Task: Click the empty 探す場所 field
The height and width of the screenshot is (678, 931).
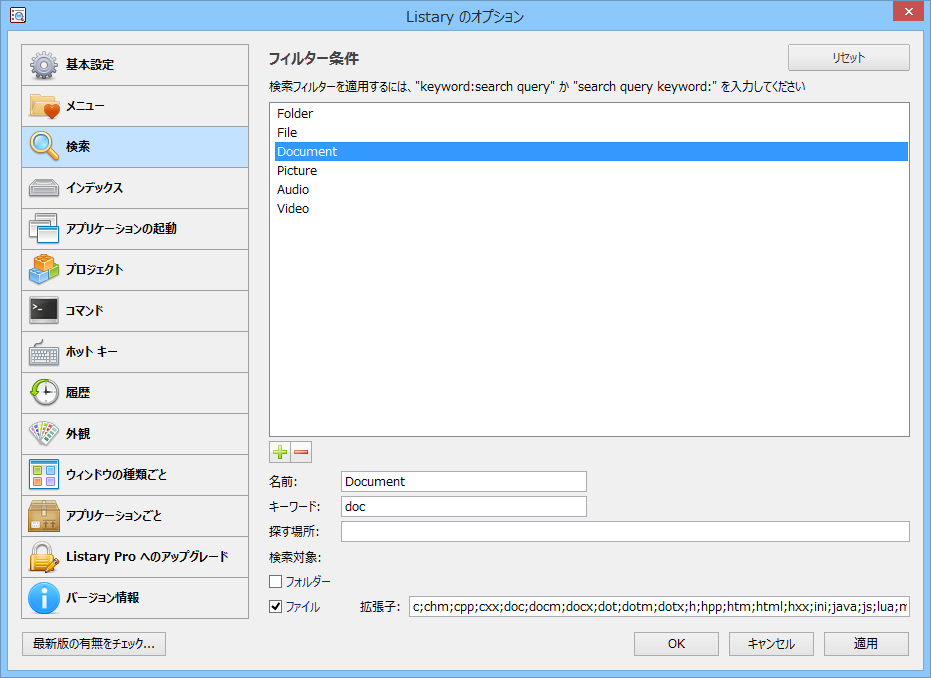Action: click(x=625, y=531)
